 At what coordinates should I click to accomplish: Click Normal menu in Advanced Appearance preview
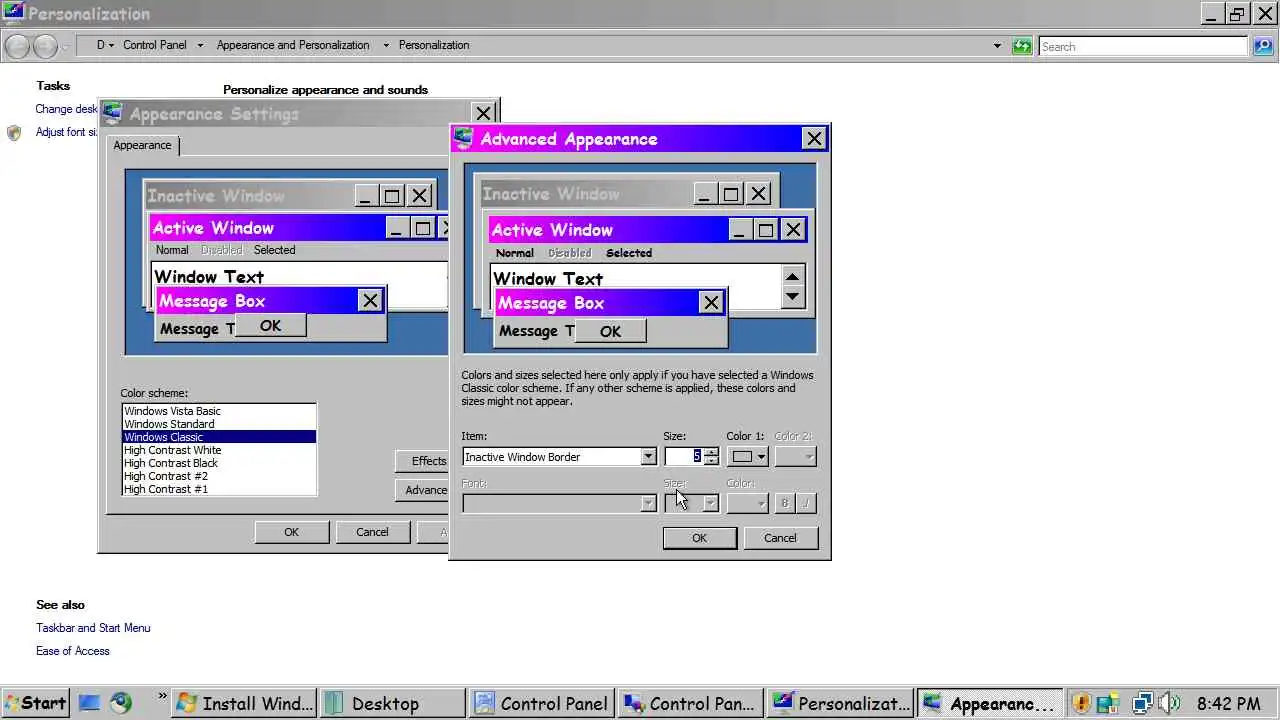pyautogui.click(x=515, y=253)
